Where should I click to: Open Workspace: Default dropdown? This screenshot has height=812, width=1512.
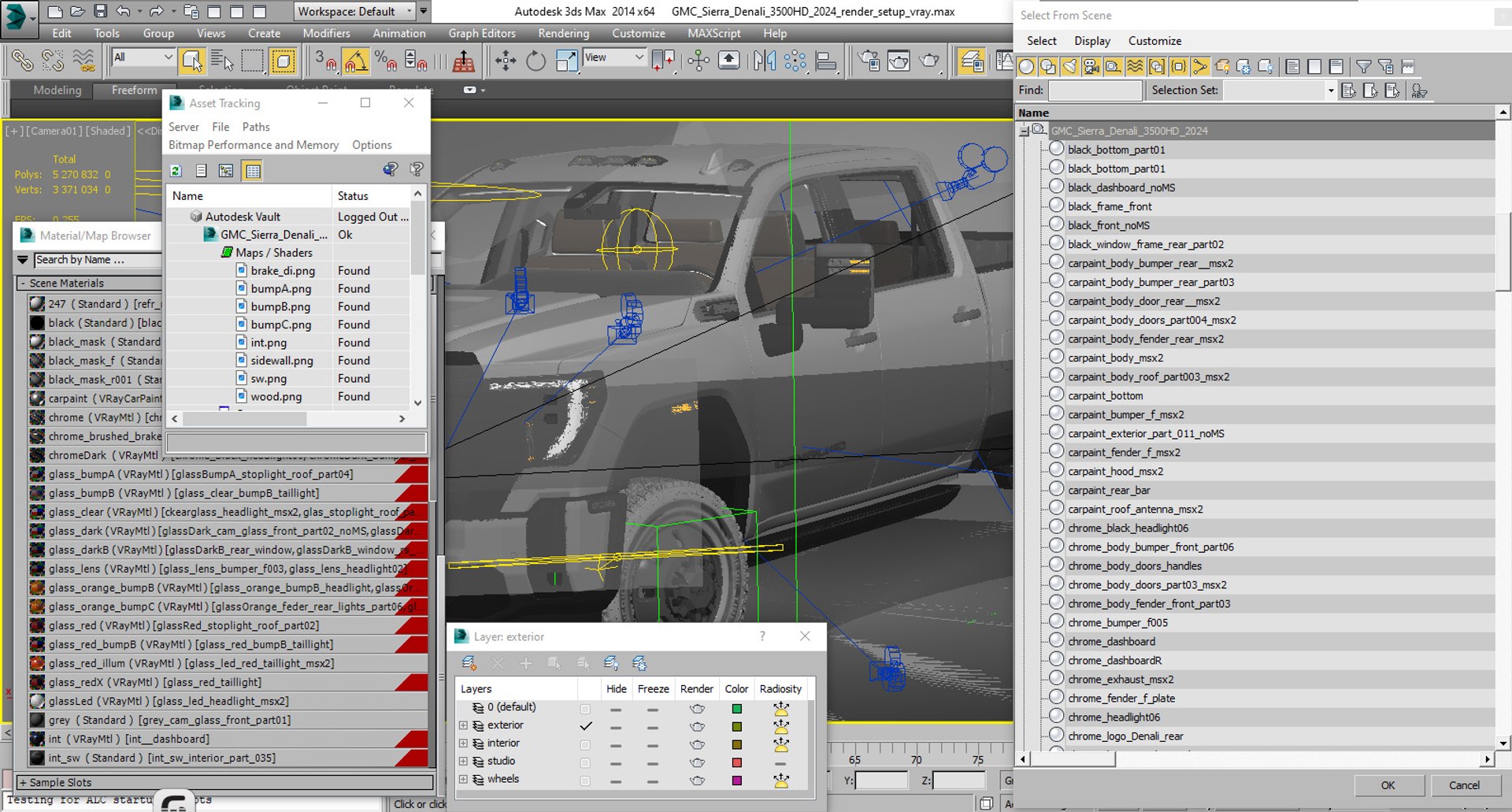(354, 11)
